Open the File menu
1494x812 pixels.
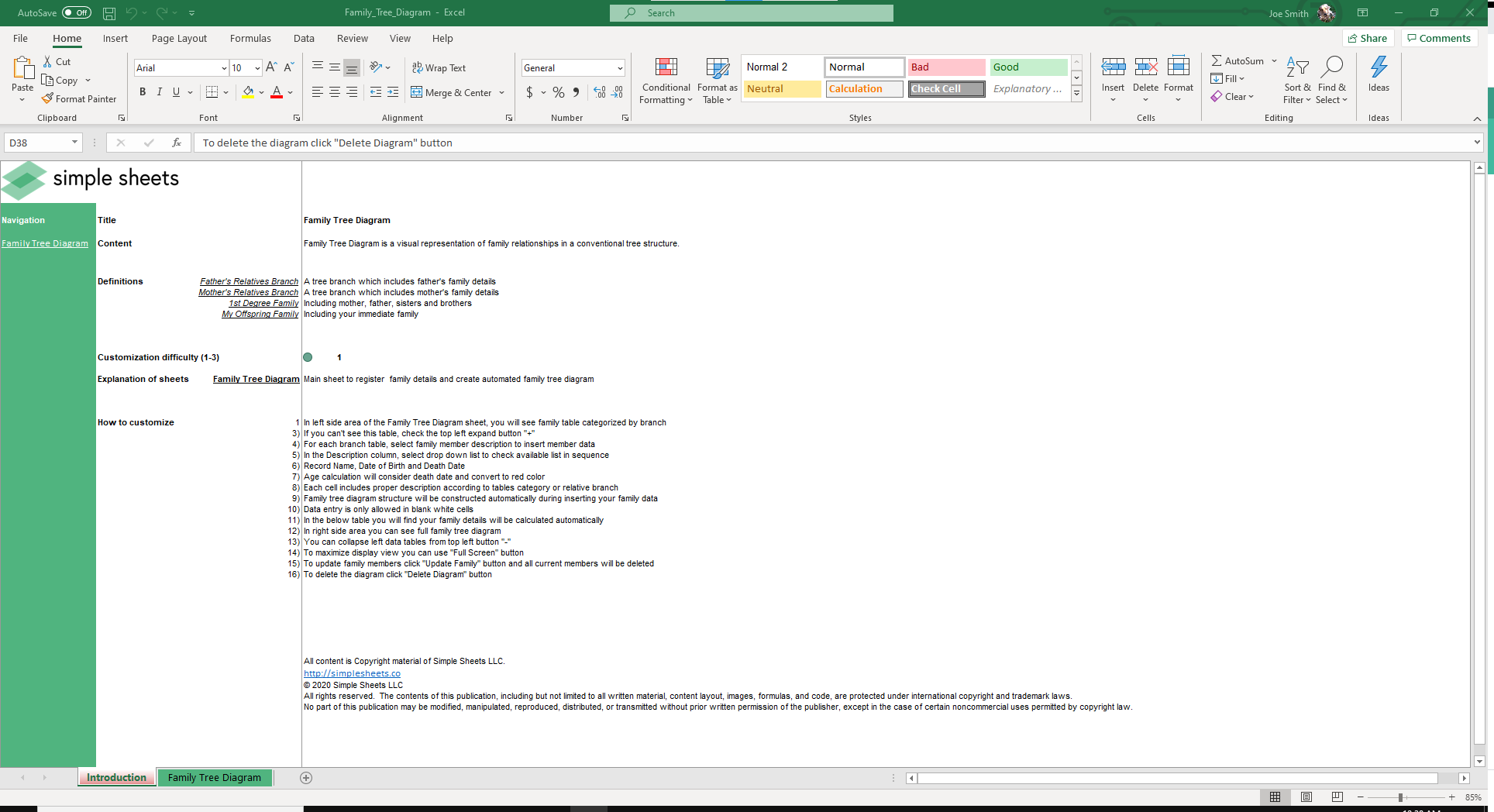coord(20,38)
